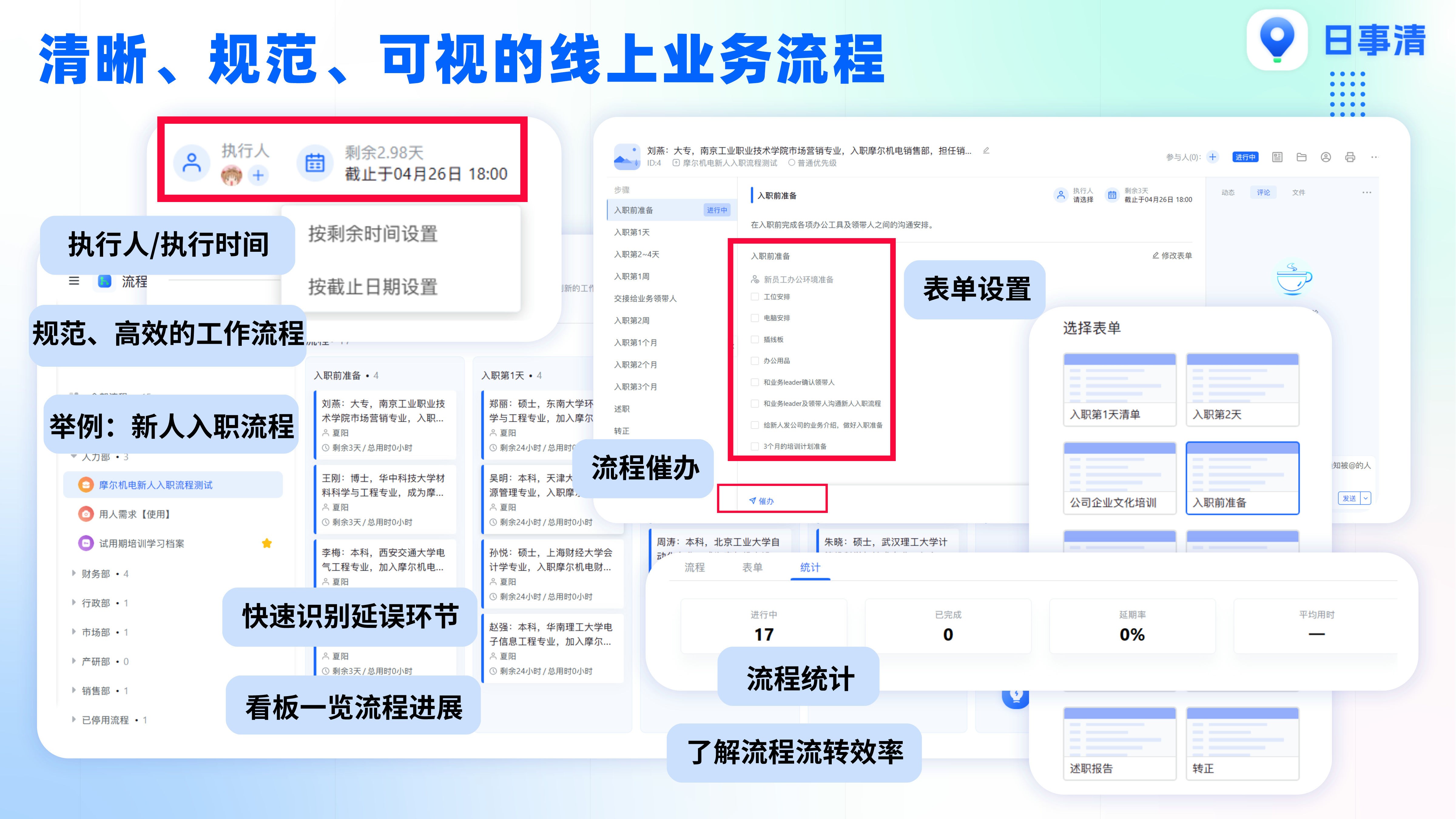The height and width of the screenshot is (819, 1456).
Task: Open the form view icon in the task header
Action: click(x=1277, y=157)
